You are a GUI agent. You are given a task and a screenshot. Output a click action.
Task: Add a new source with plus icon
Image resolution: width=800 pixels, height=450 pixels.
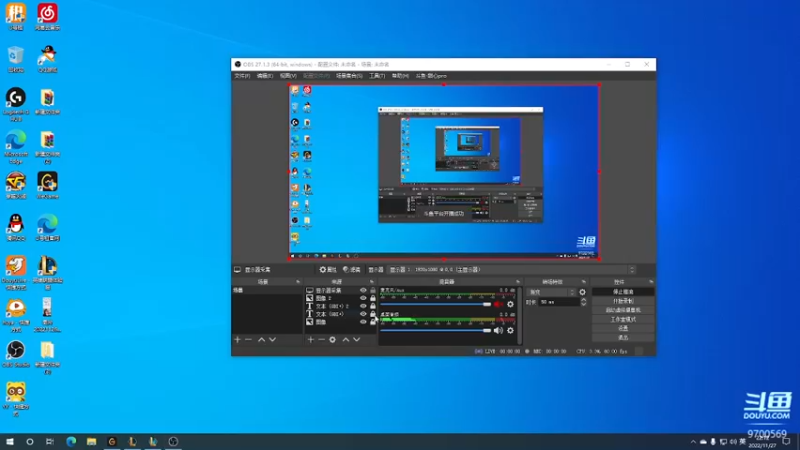click(x=310, y=339)
